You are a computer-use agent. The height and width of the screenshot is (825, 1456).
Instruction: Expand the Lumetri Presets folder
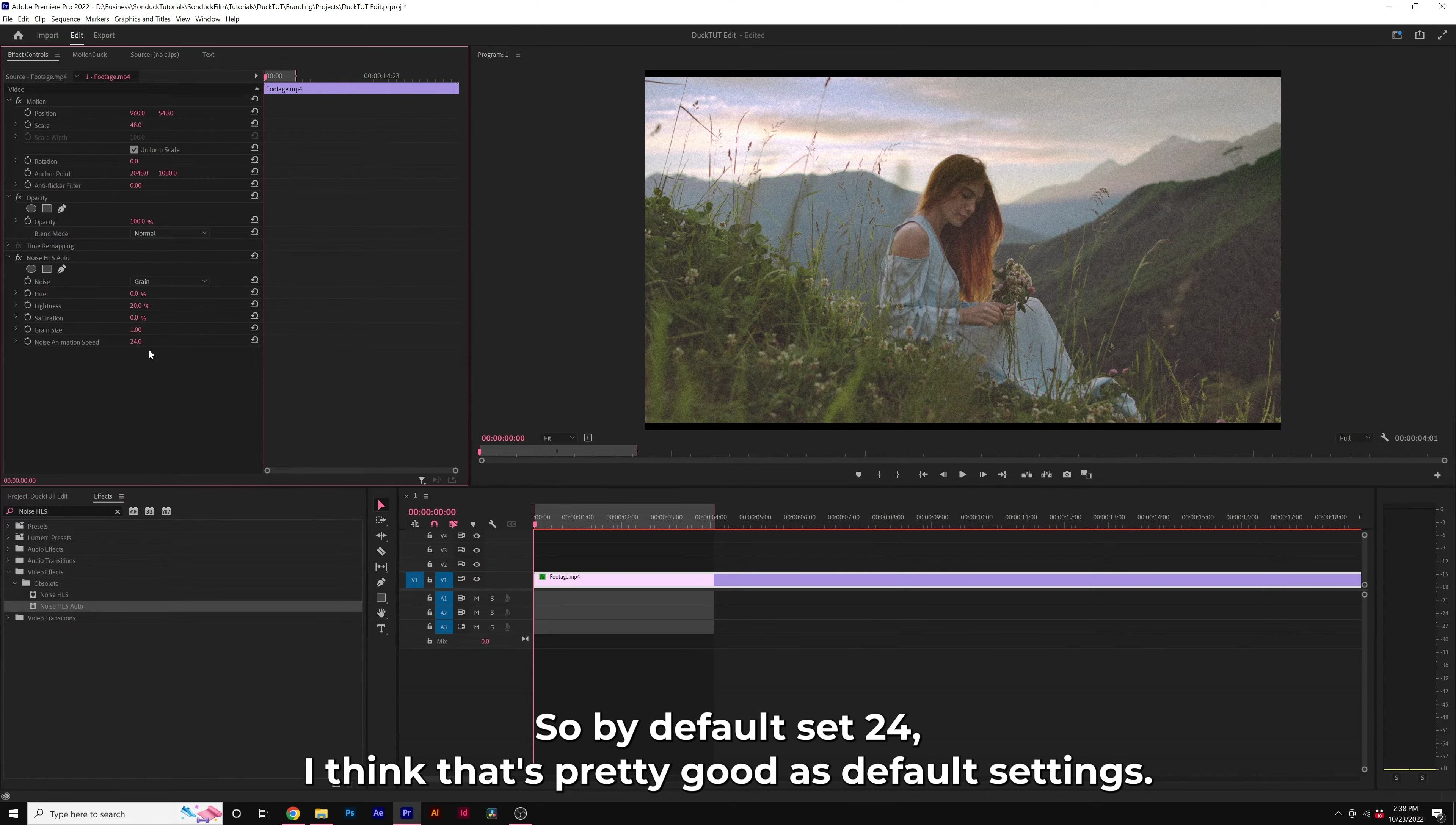click(x=8, y=537)
